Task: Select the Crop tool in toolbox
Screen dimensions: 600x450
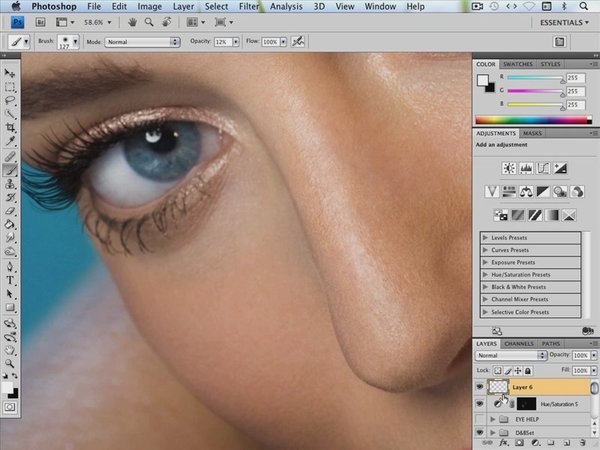Action: [x=11, y=128]
